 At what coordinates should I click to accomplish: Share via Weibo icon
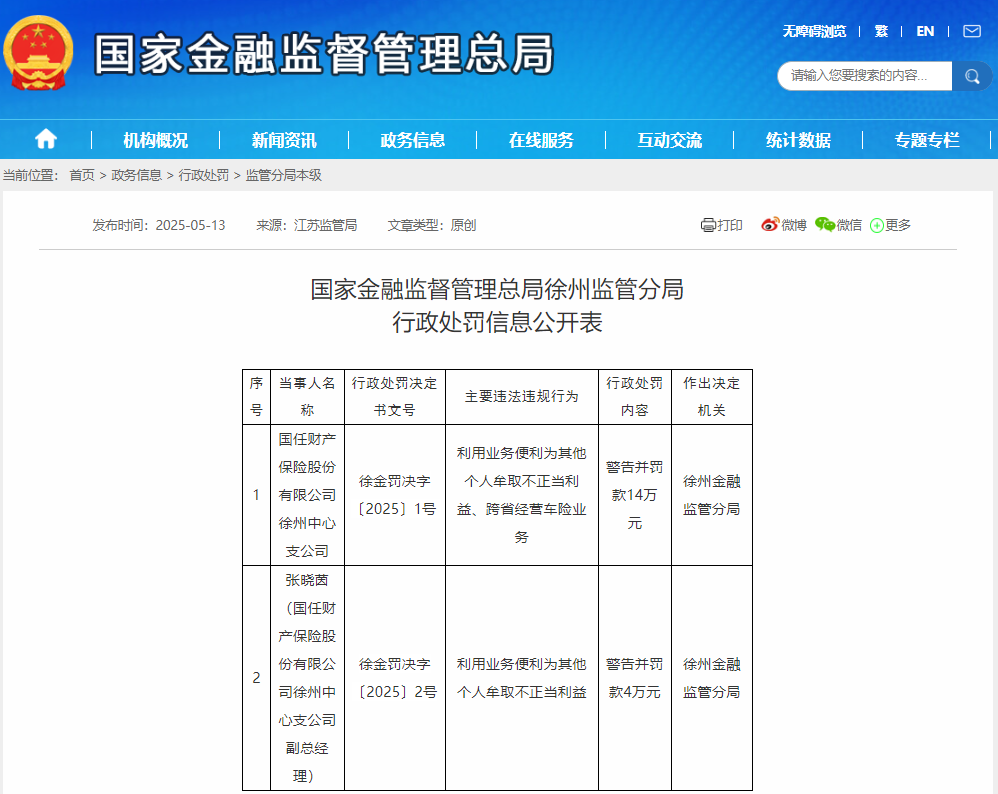pyautogui.click(x=770, y=225)
